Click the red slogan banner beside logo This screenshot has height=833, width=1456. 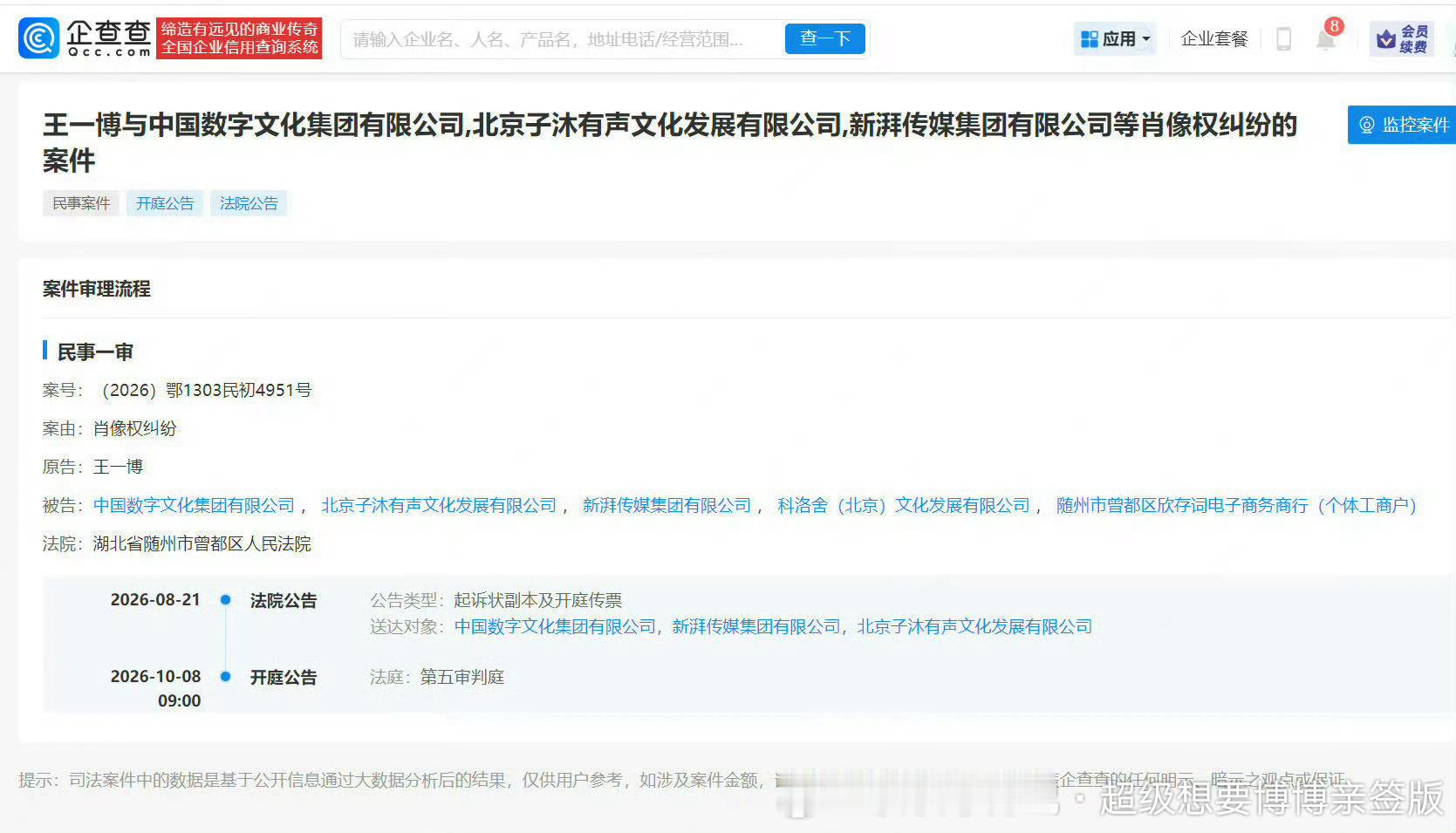click(240, 38)
